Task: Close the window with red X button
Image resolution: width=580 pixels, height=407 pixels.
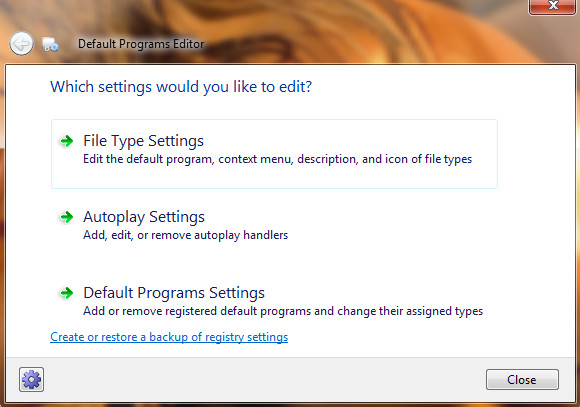Action: [553, 6]
